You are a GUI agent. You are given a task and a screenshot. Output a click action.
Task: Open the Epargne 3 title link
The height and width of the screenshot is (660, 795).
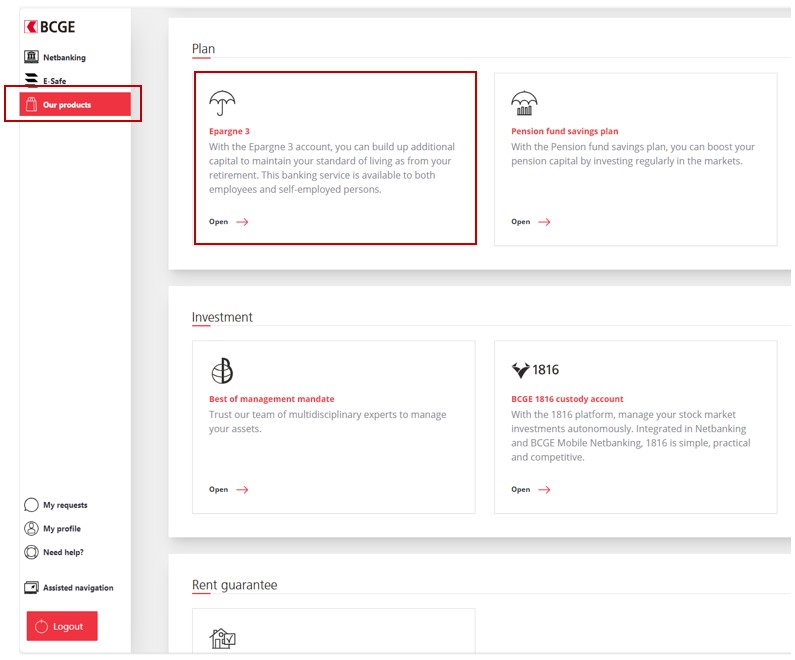(x=229, y=131)
